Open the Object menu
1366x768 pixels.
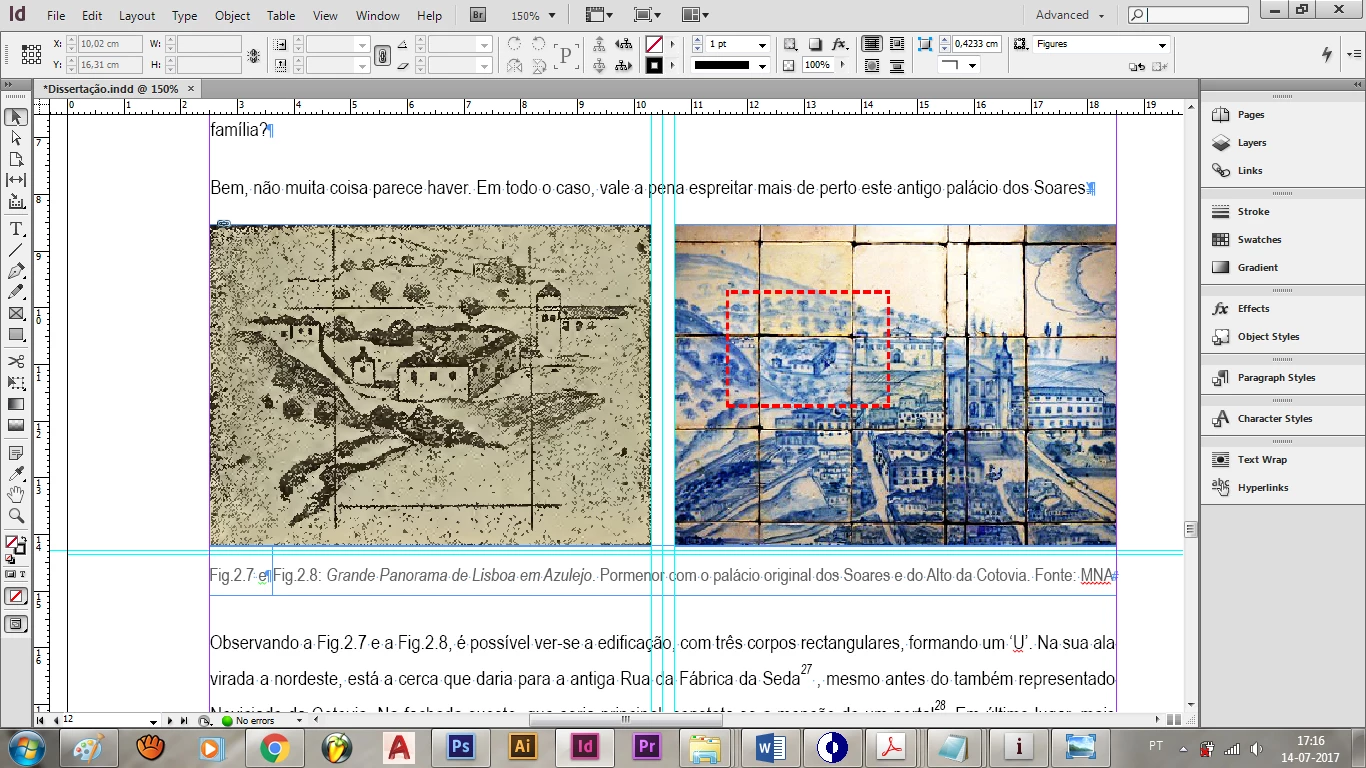click(x=233, y=15)
